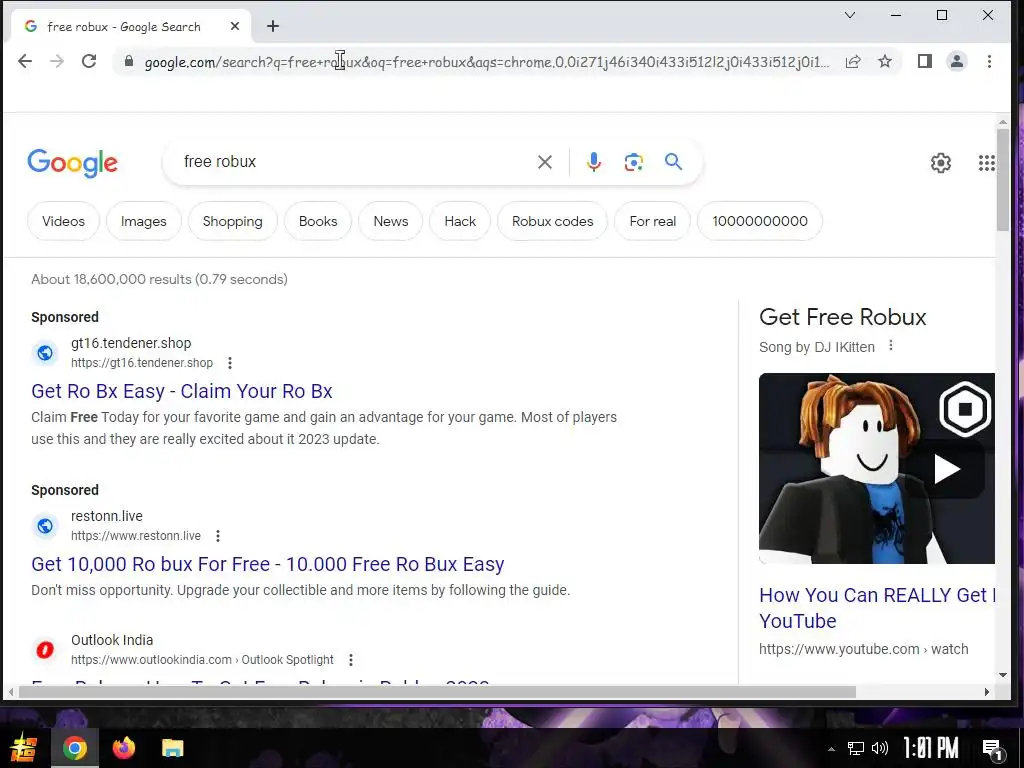Submit search with the magnifier icon
The height and width of the screenshot is (768, 1024).
pos(673,161)
